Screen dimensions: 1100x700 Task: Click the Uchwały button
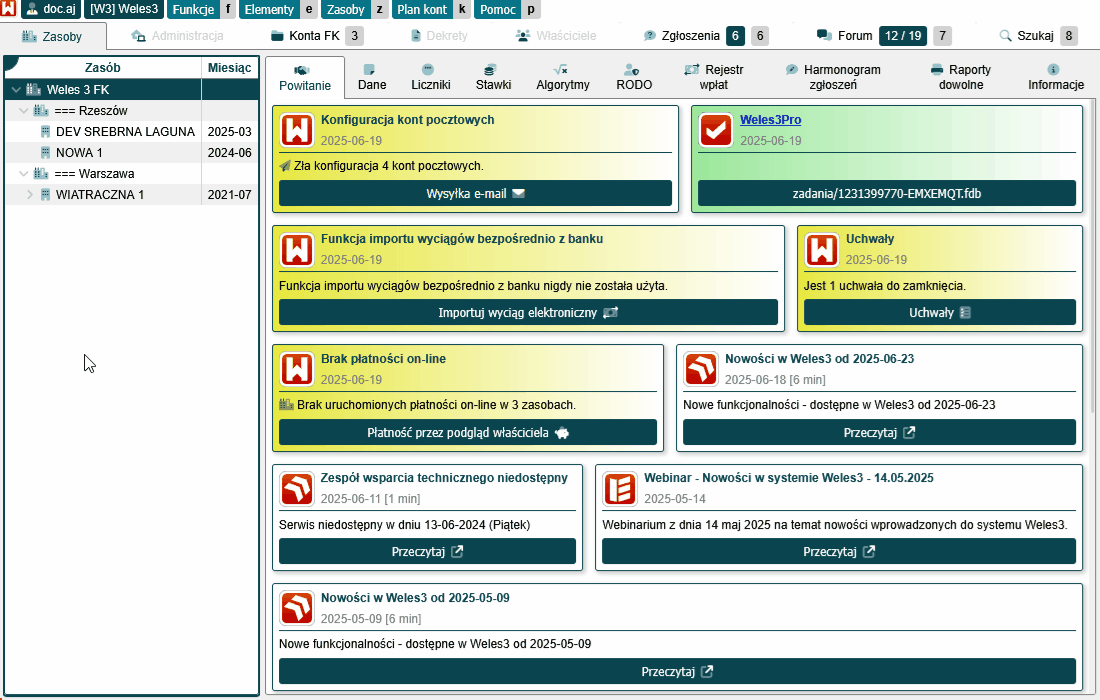[x=939, y=313]
